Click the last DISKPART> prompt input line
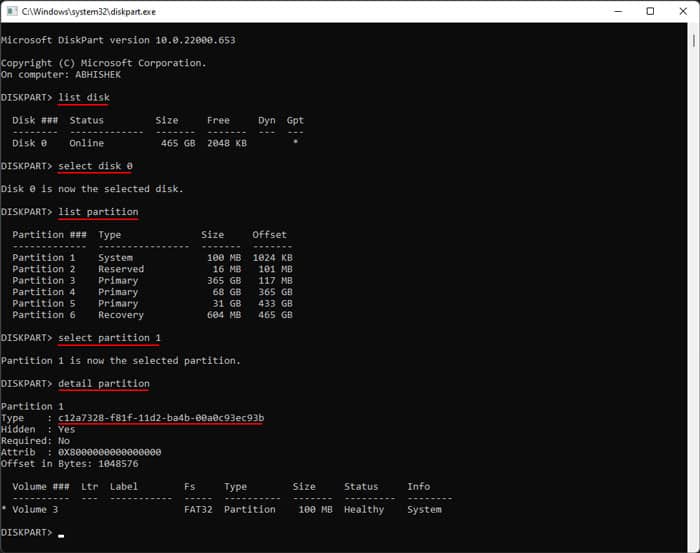 (33, 532)
